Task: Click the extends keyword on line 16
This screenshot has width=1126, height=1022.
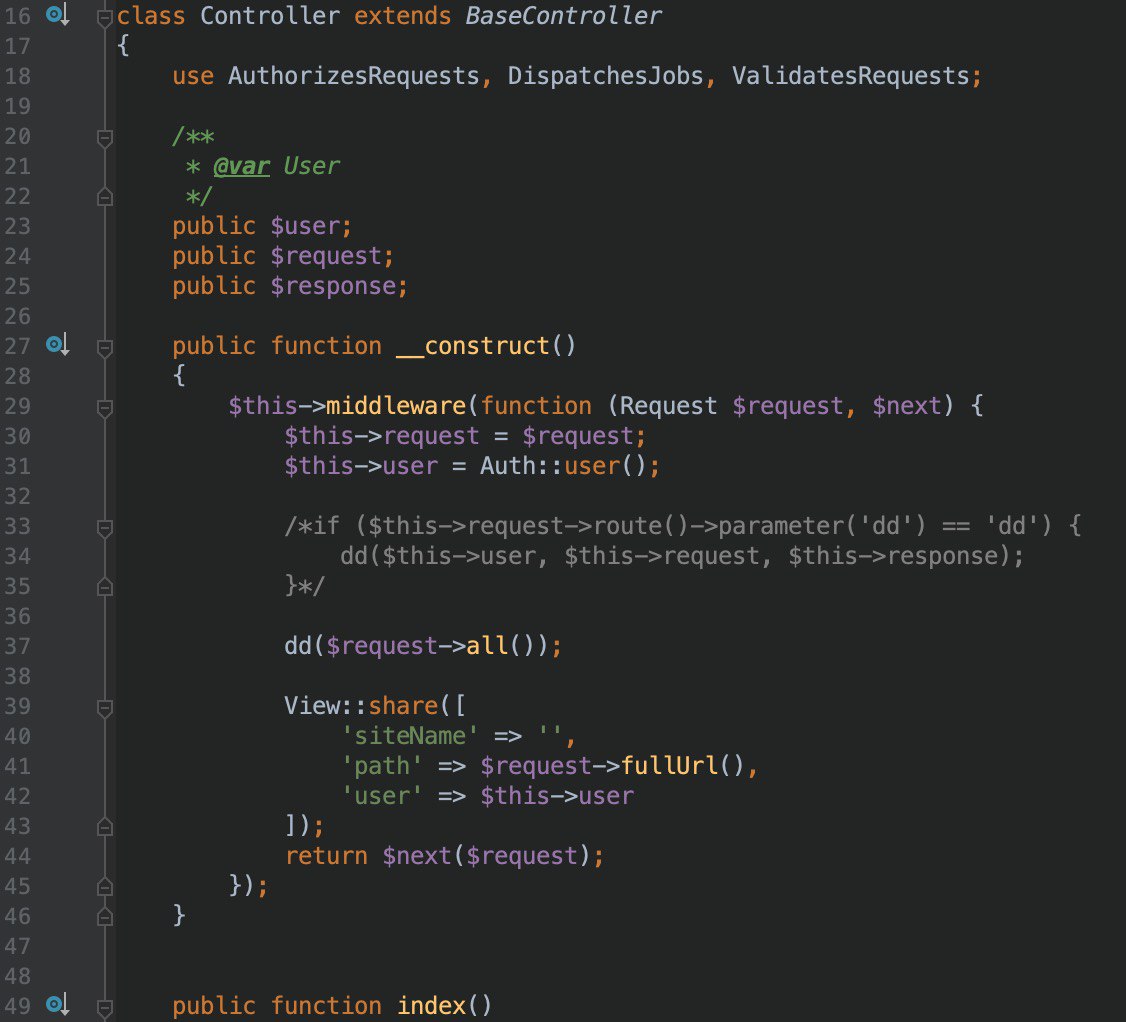Action: 402,16
